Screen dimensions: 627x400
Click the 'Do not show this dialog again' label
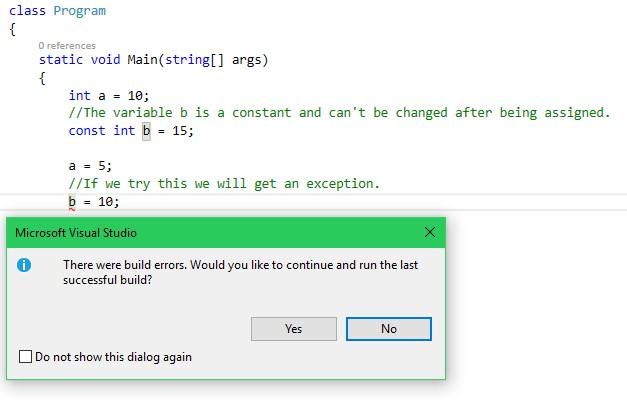[114, 357]
